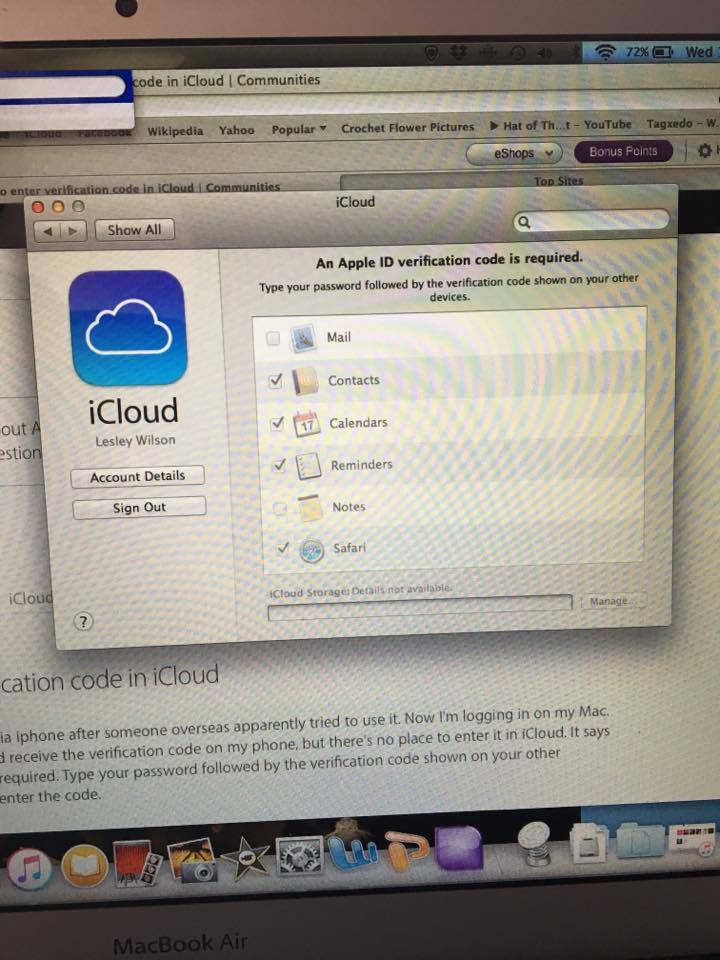Viewport: 720px width, 960px height.
Task: Click the Sign Out button
Action: 139,508
